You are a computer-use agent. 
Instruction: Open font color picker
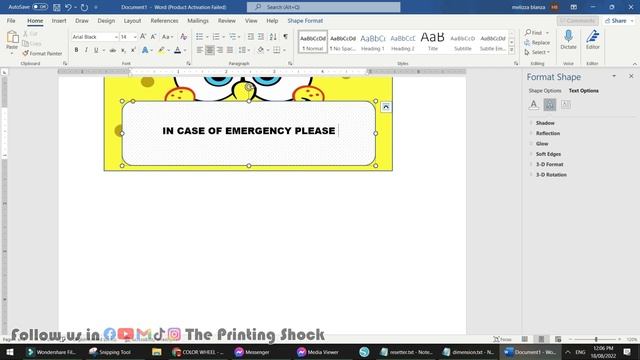[177, 50]
